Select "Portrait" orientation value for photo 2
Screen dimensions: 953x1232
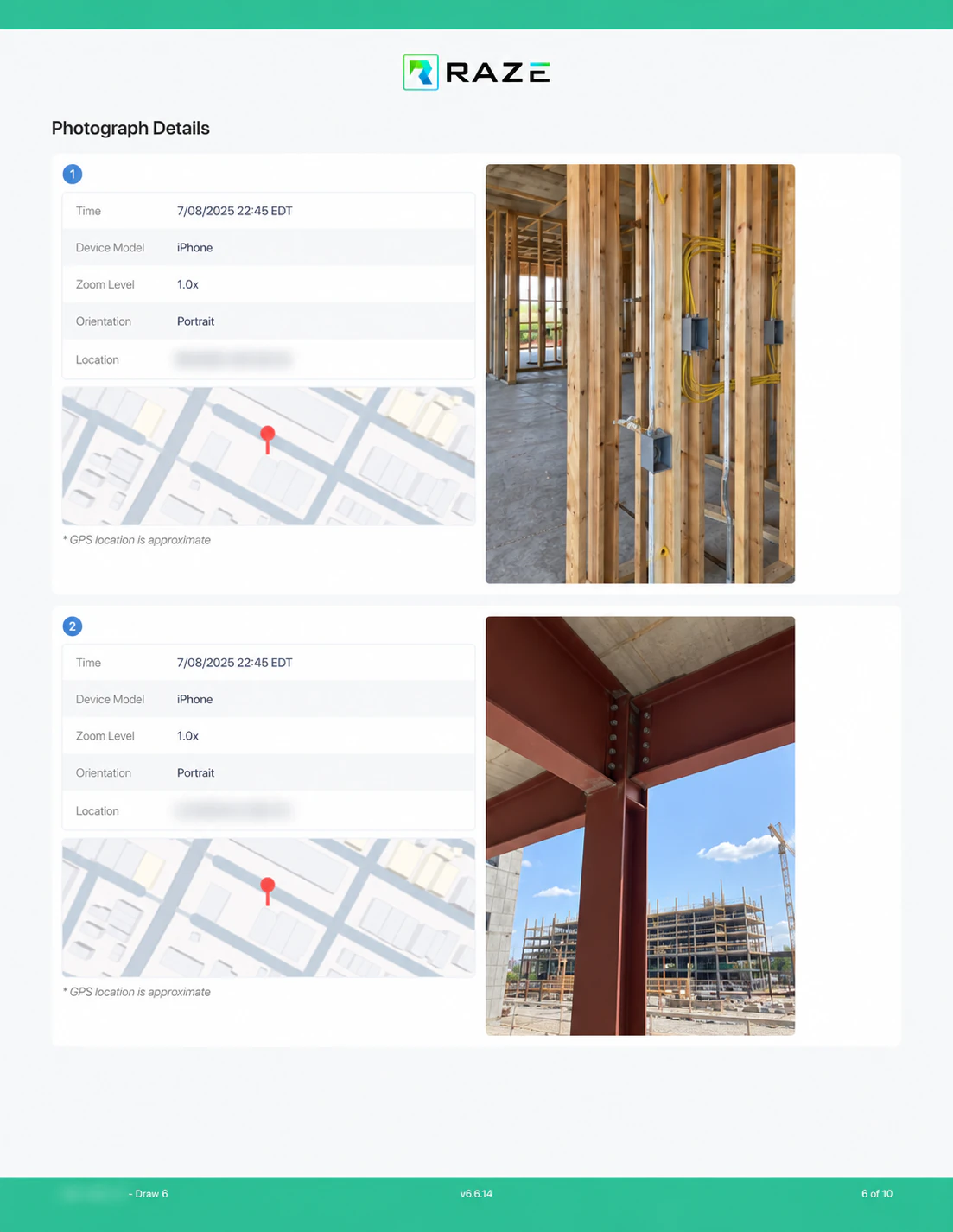pyautogui.click(x=196, y=773)
